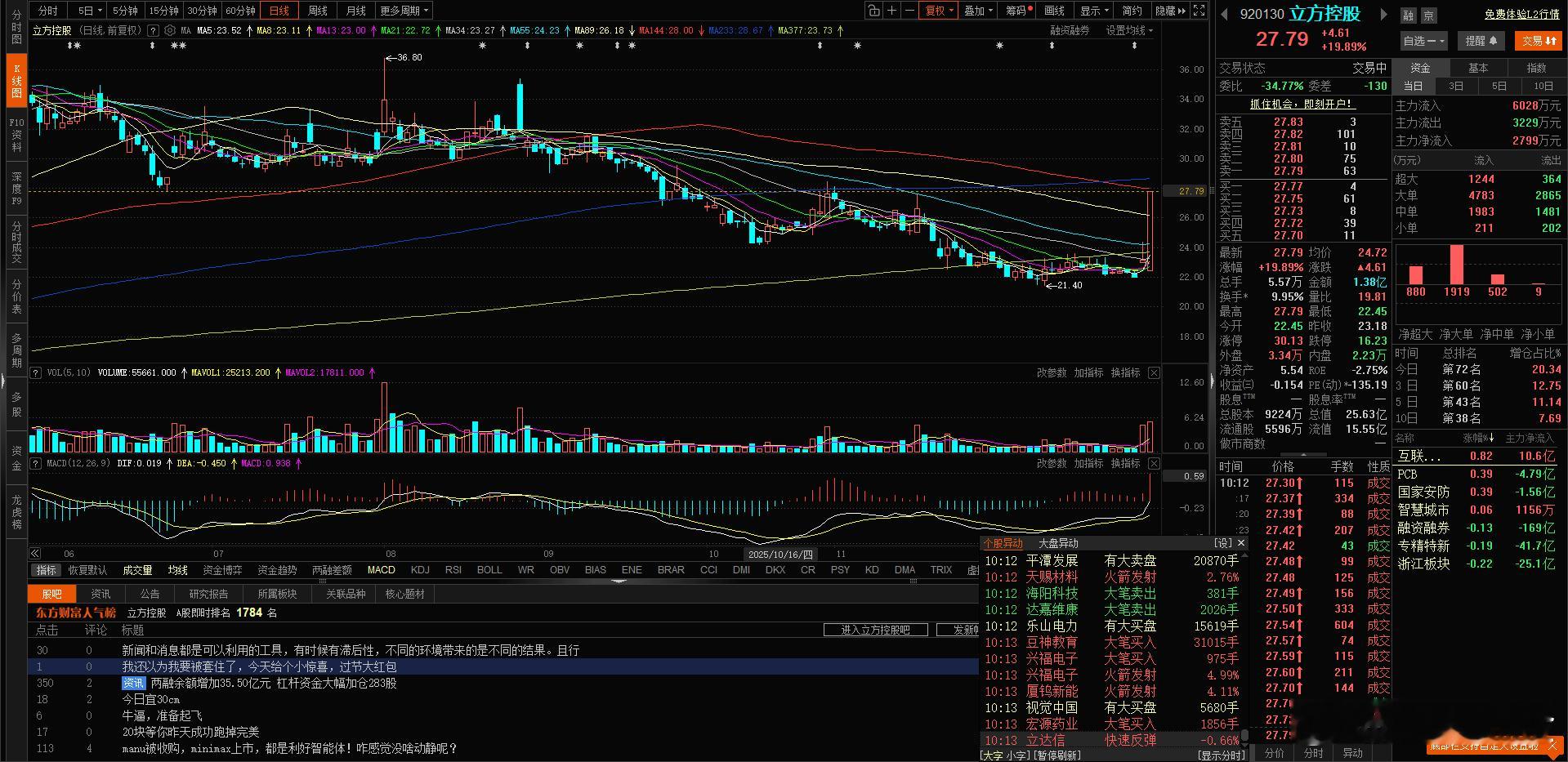Switch chart to 月线 monthly period
This screenshot has height=762, width=1568.
click(x=355, y=11)
